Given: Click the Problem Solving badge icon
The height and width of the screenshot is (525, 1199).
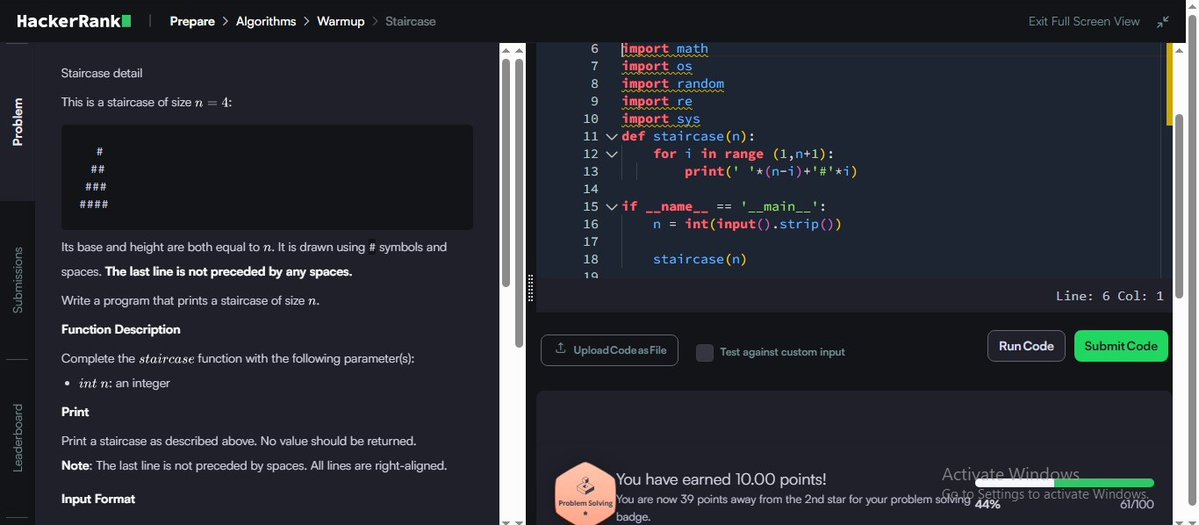Looking at the screenshot, I should (584, 494).
